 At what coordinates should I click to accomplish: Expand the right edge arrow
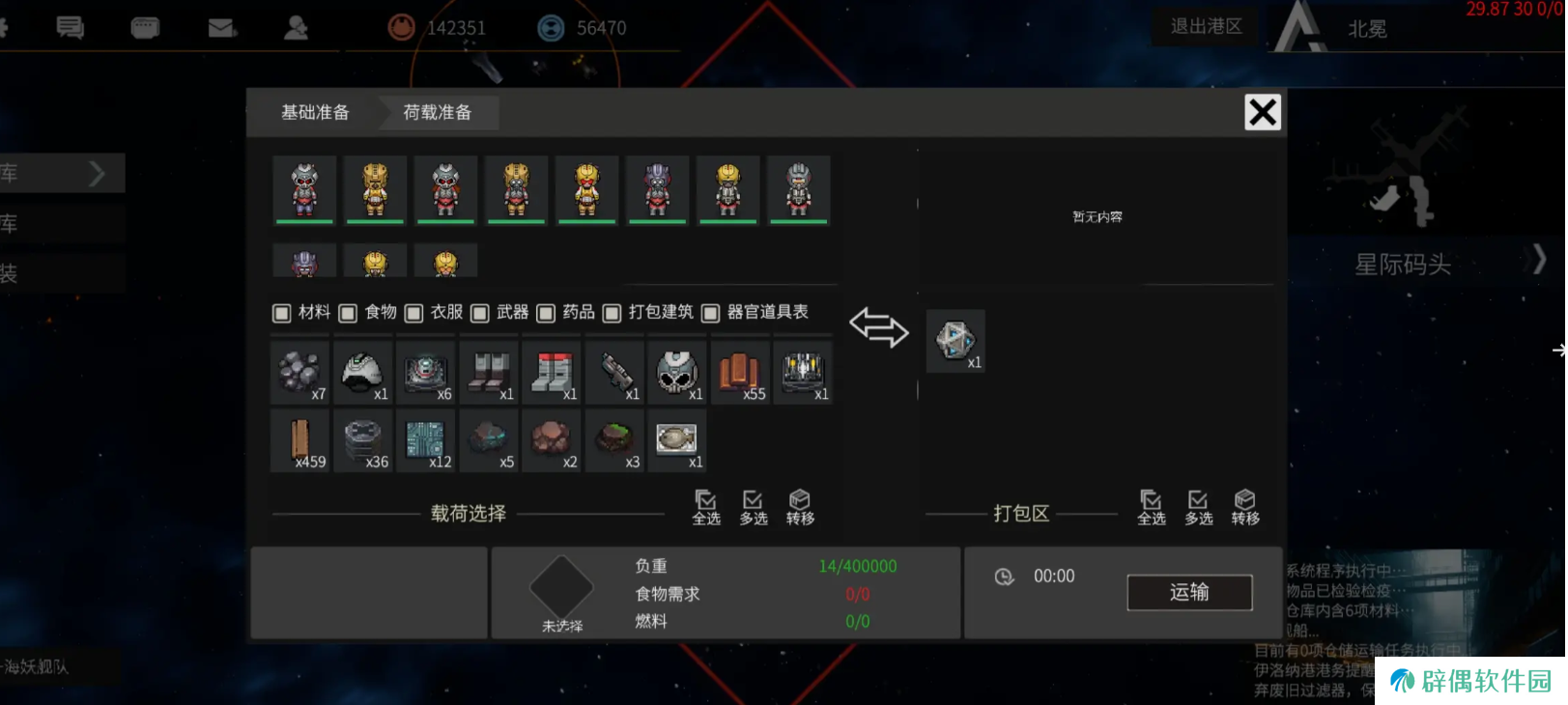tap(1557, 350)
